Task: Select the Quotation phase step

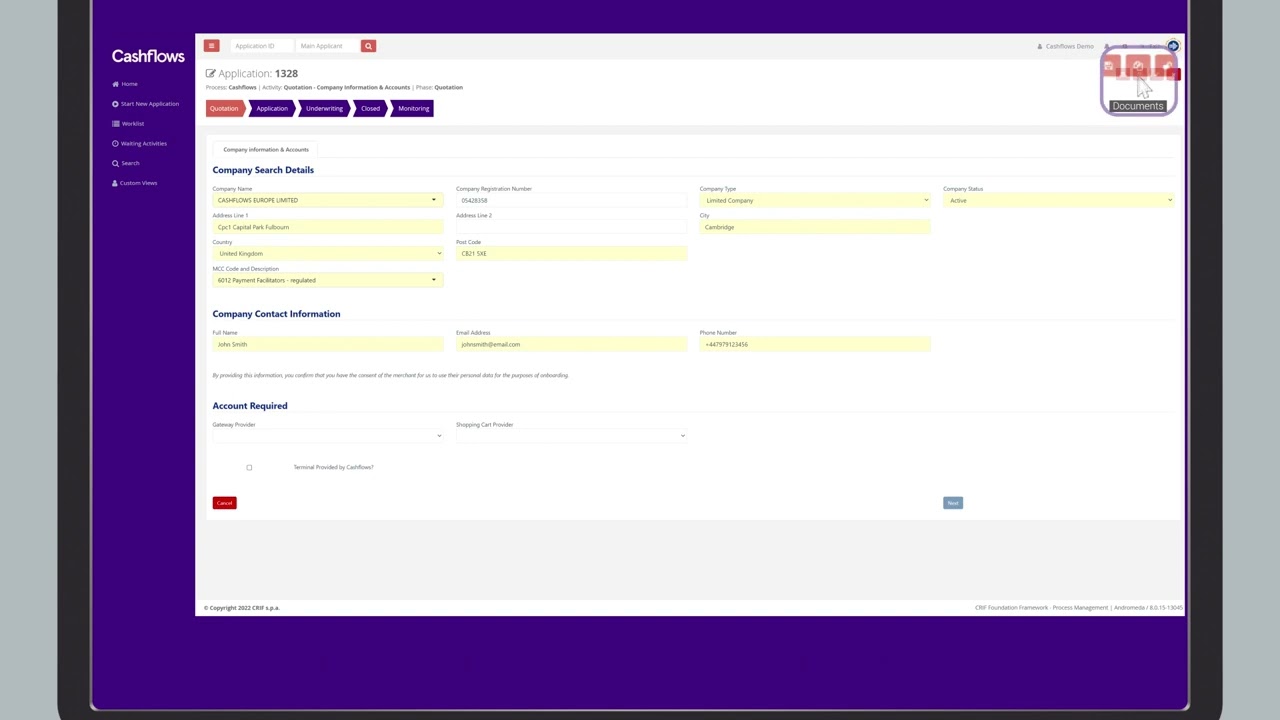Action: (x=224, y=109)
